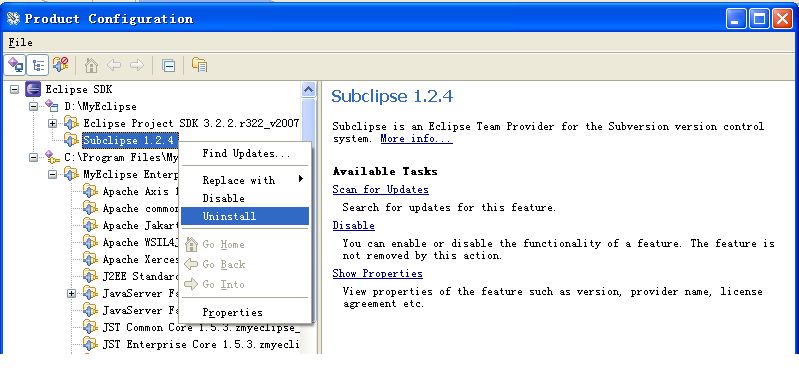This screenshot has height=384, width=799.
Task: Click the Apache commons feature icon
Action: [x=90, y=208]
